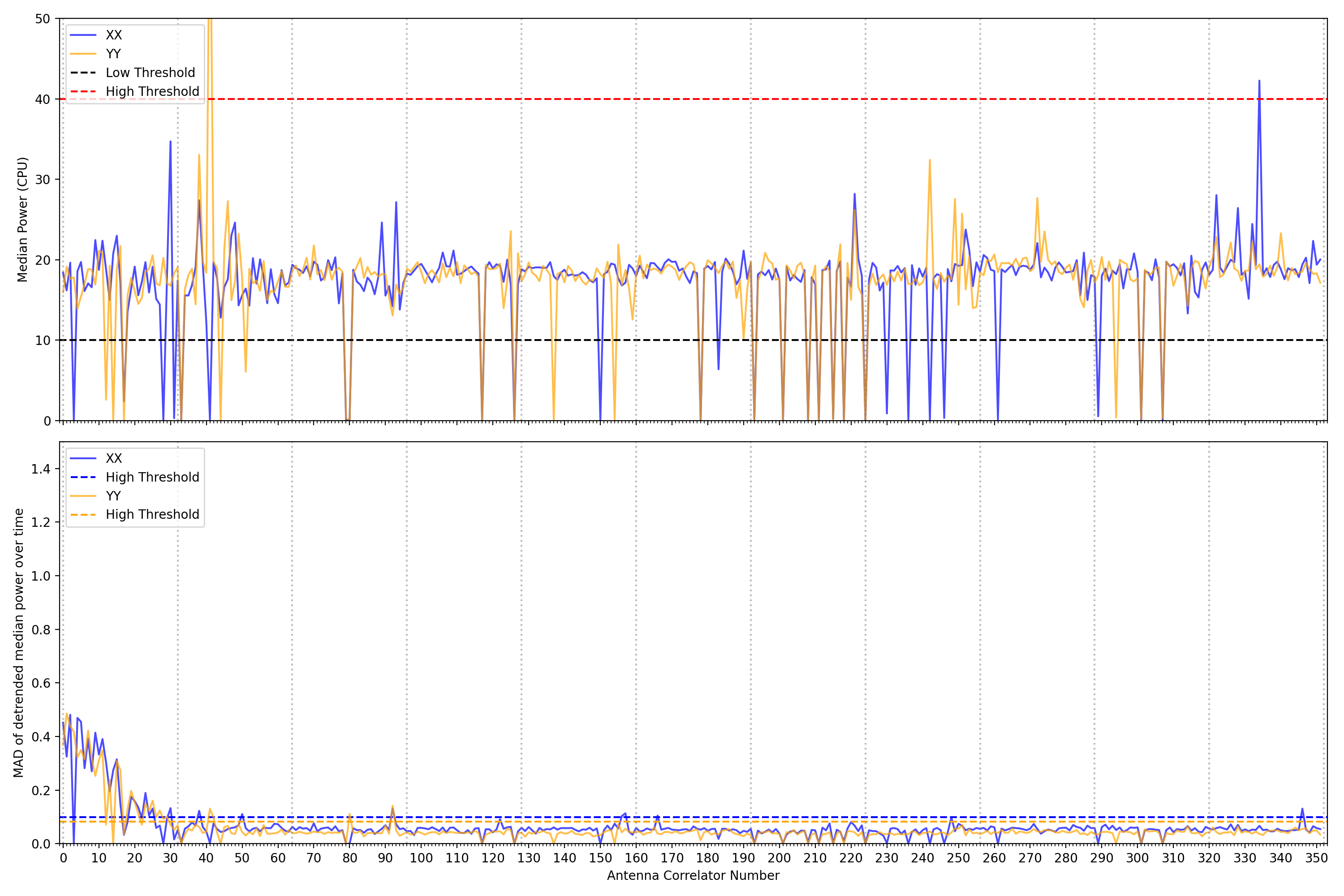Viewport: 1344px width, 896px height.
Task: Click the x-axis tick label 350
Action: [1316, 858]
